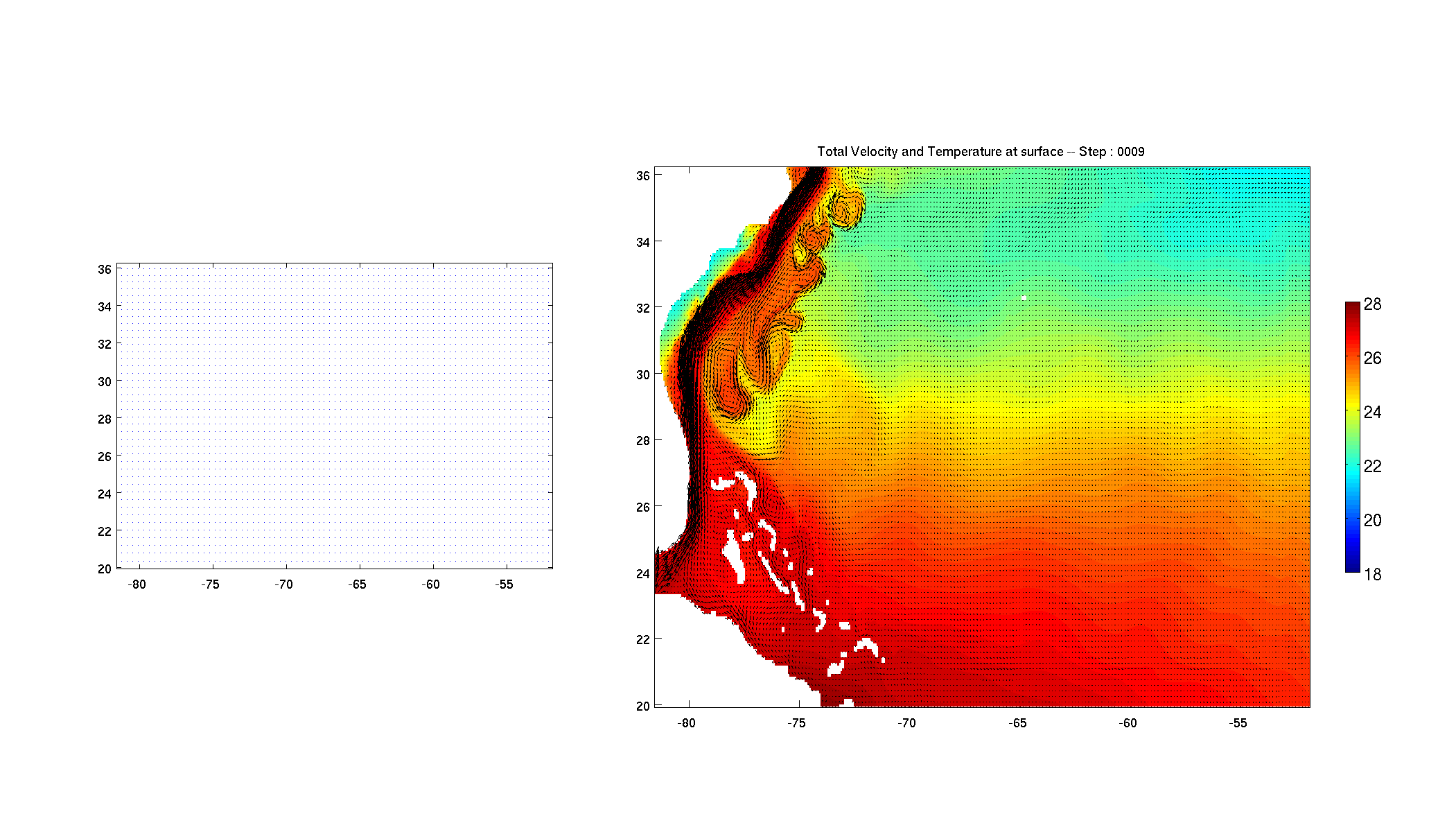Screen dimensions: 1456x832
Task: Click the colorbar label "22"
Action: point(1372,467)
